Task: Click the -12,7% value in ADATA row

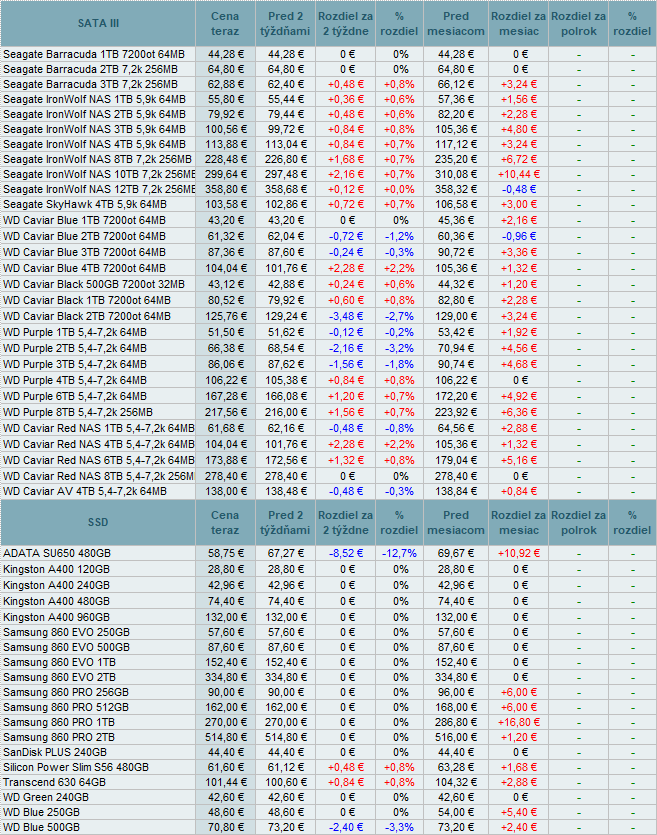Action: [x=399, y=553]
